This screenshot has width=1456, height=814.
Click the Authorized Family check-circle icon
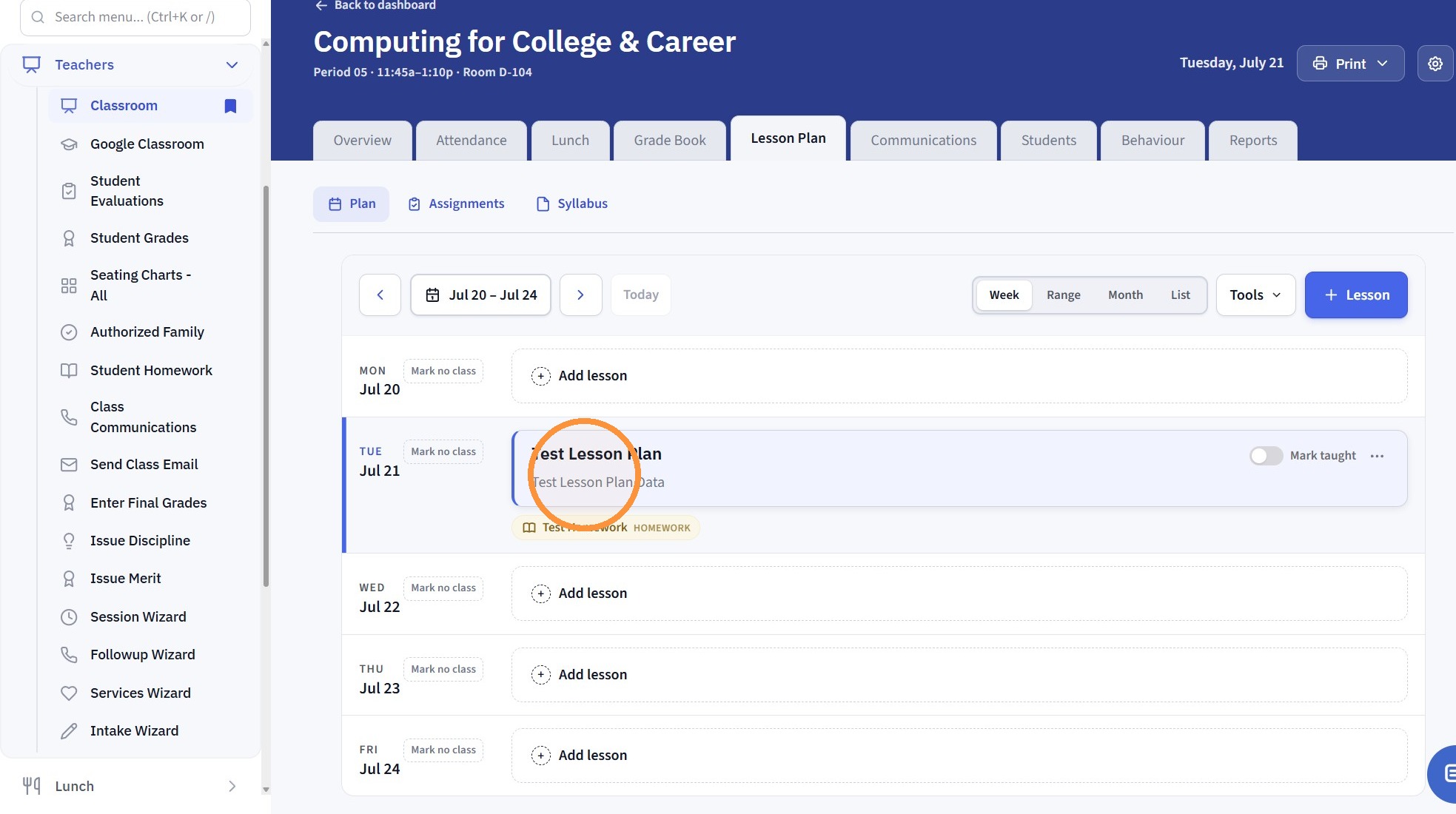[x=69, y=332]
